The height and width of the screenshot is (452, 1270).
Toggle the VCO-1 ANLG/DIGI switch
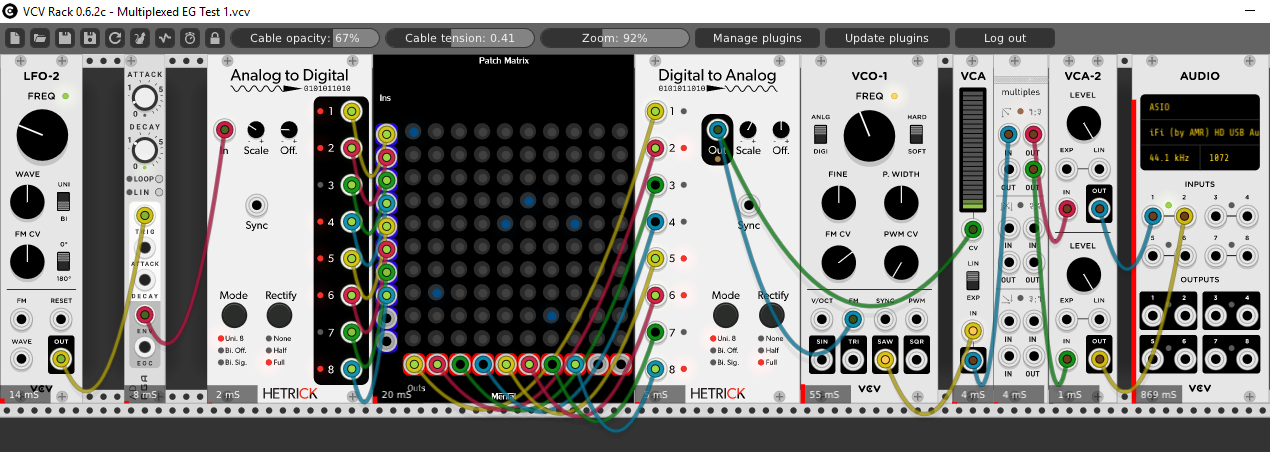click(820, 133)
